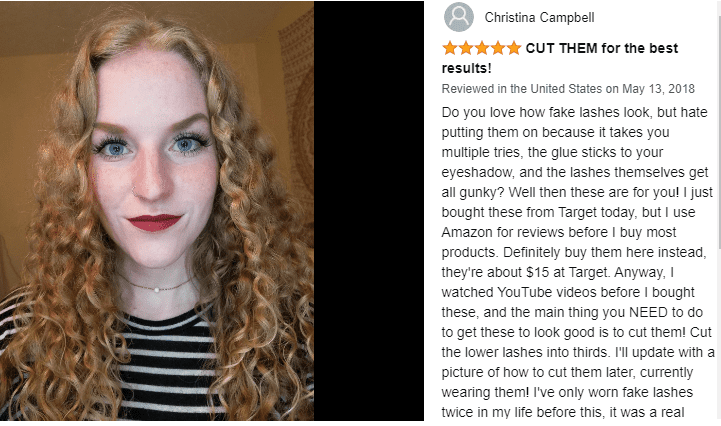The image size is (721, 426).
Task: Click '$15 at Target' in the review text
Action: click(567, 272)
